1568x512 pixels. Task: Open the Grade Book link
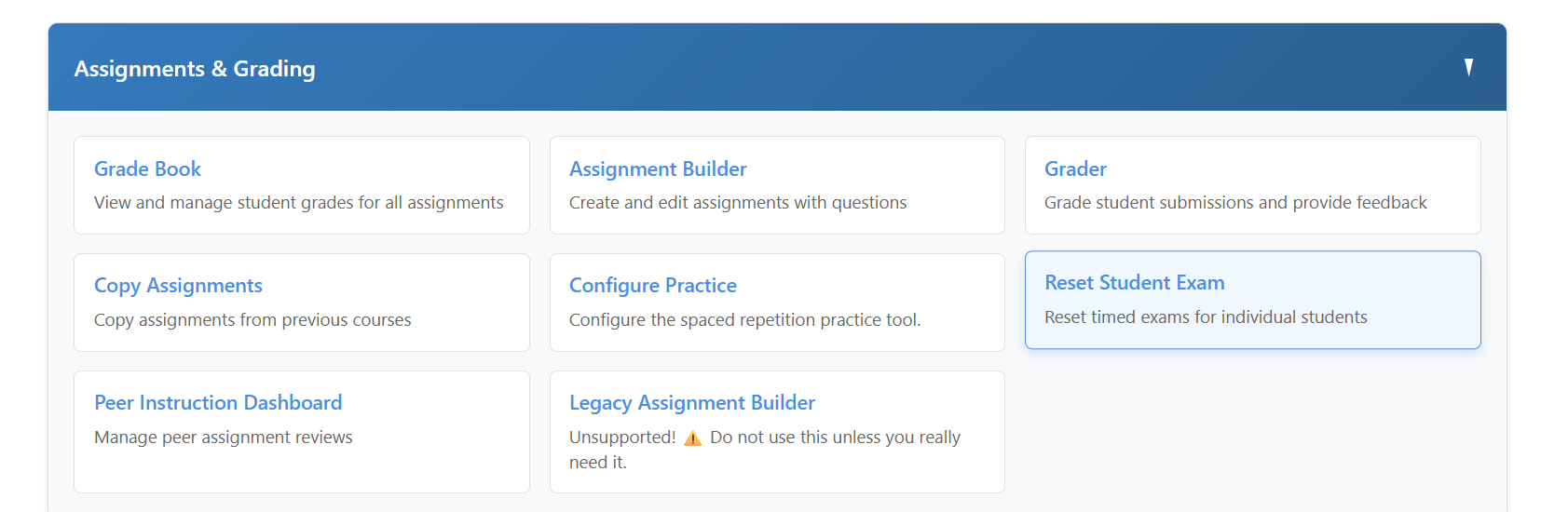click(x=147, y=168)
